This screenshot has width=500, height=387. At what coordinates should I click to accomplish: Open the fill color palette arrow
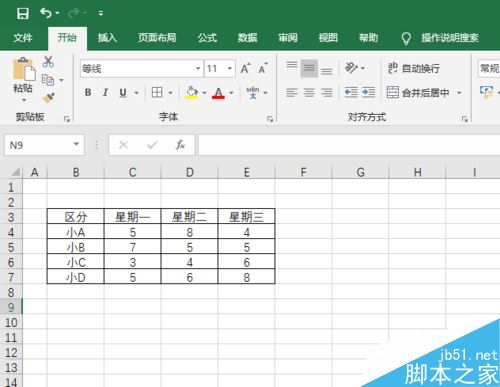point(204,93)
